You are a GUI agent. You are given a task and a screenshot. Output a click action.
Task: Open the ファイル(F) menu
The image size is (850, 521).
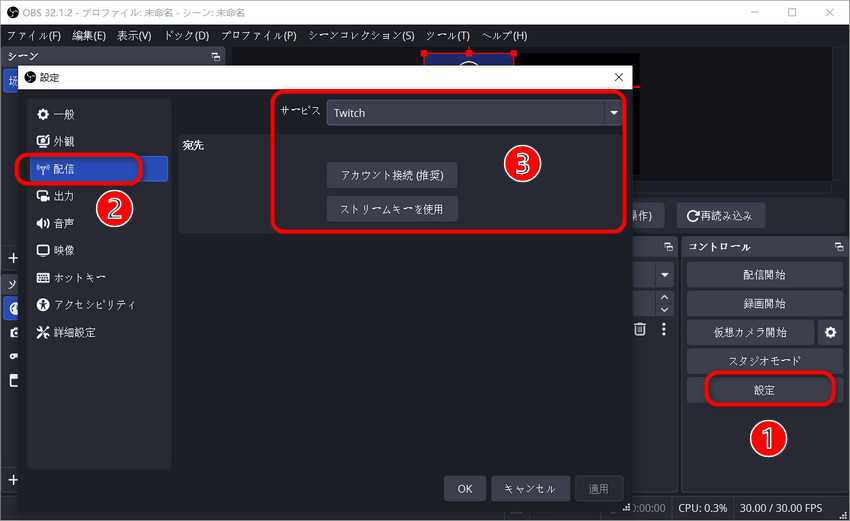tap(34, 36)
